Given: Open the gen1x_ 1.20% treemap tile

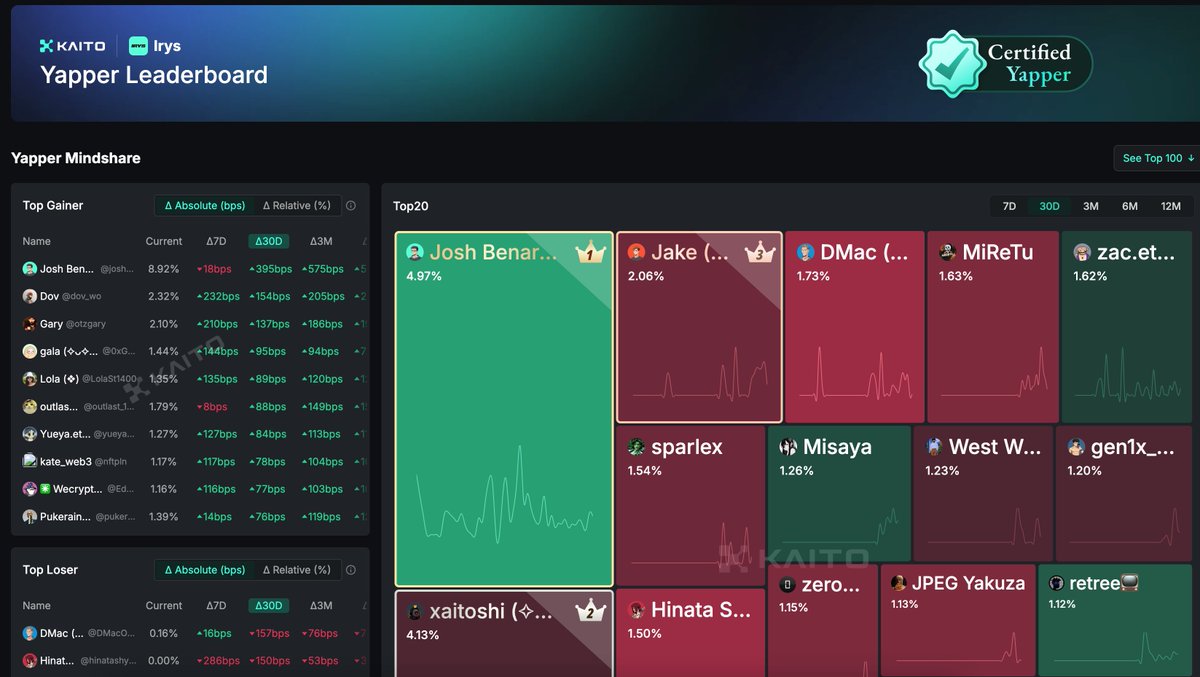Looking at the screenshot, I should [x=1124, y=493].
